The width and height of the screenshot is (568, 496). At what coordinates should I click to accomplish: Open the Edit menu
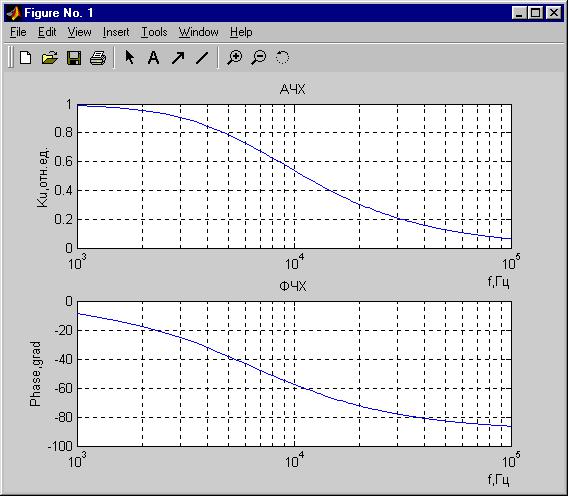tap(47, 32)
